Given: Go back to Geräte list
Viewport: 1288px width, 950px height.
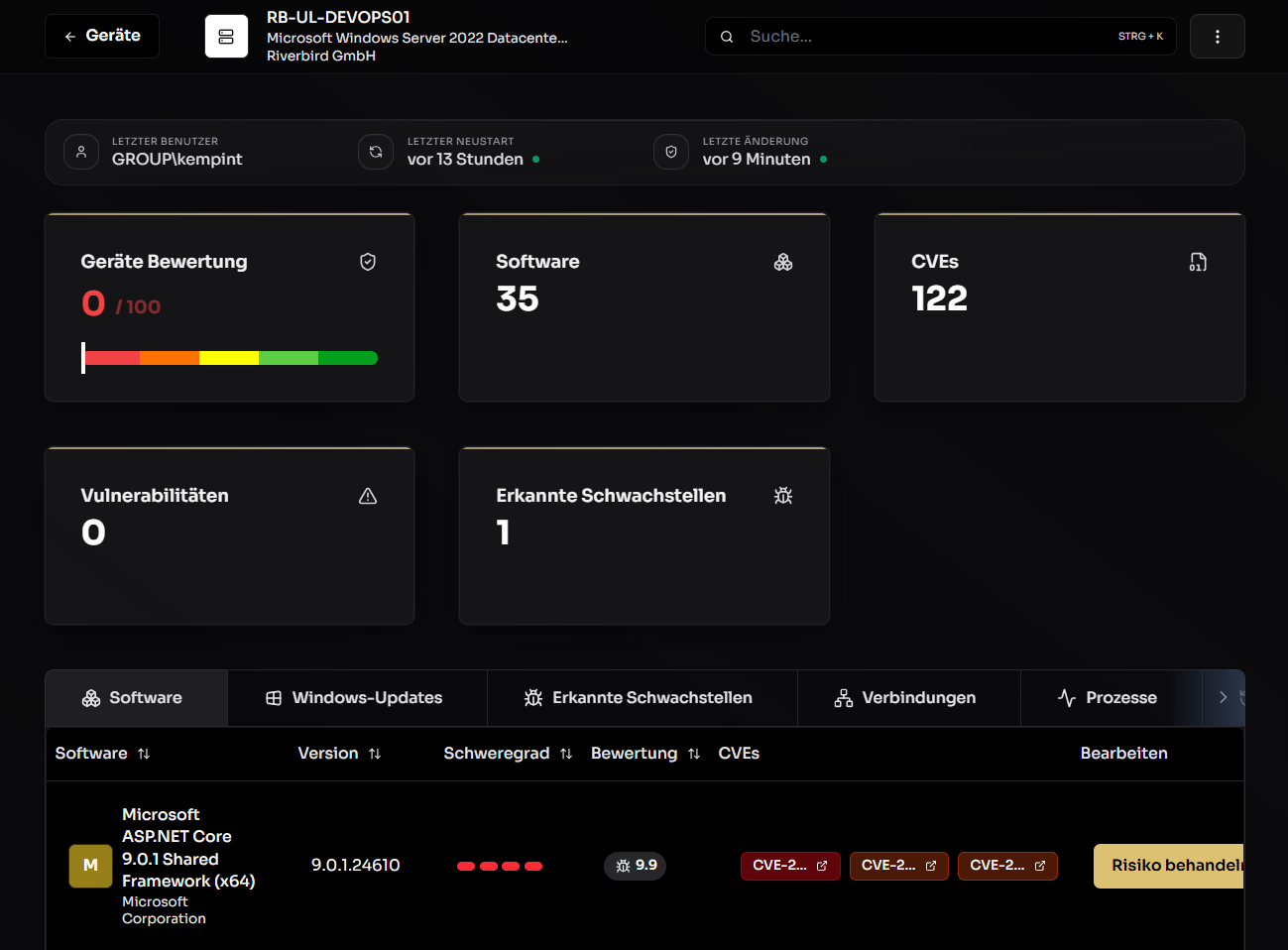Looking at the screenshot, I should click(102, 36).
